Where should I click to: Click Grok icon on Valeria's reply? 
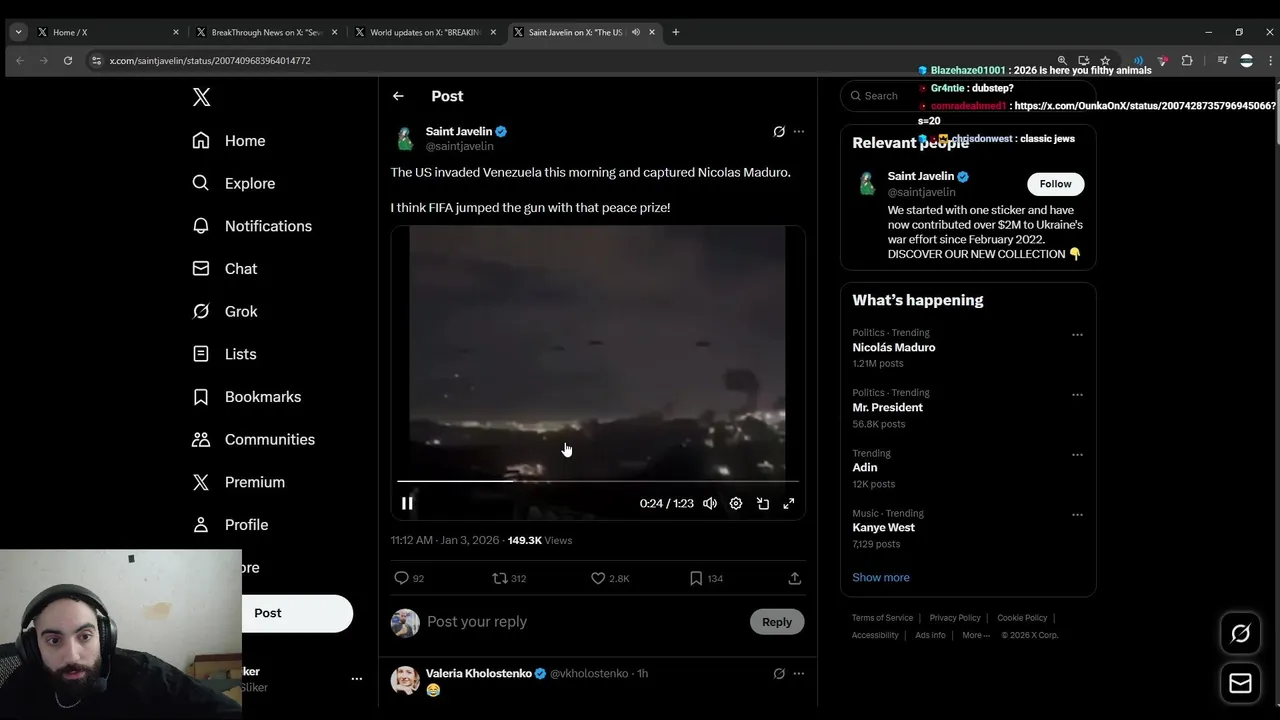click(779, 674)
